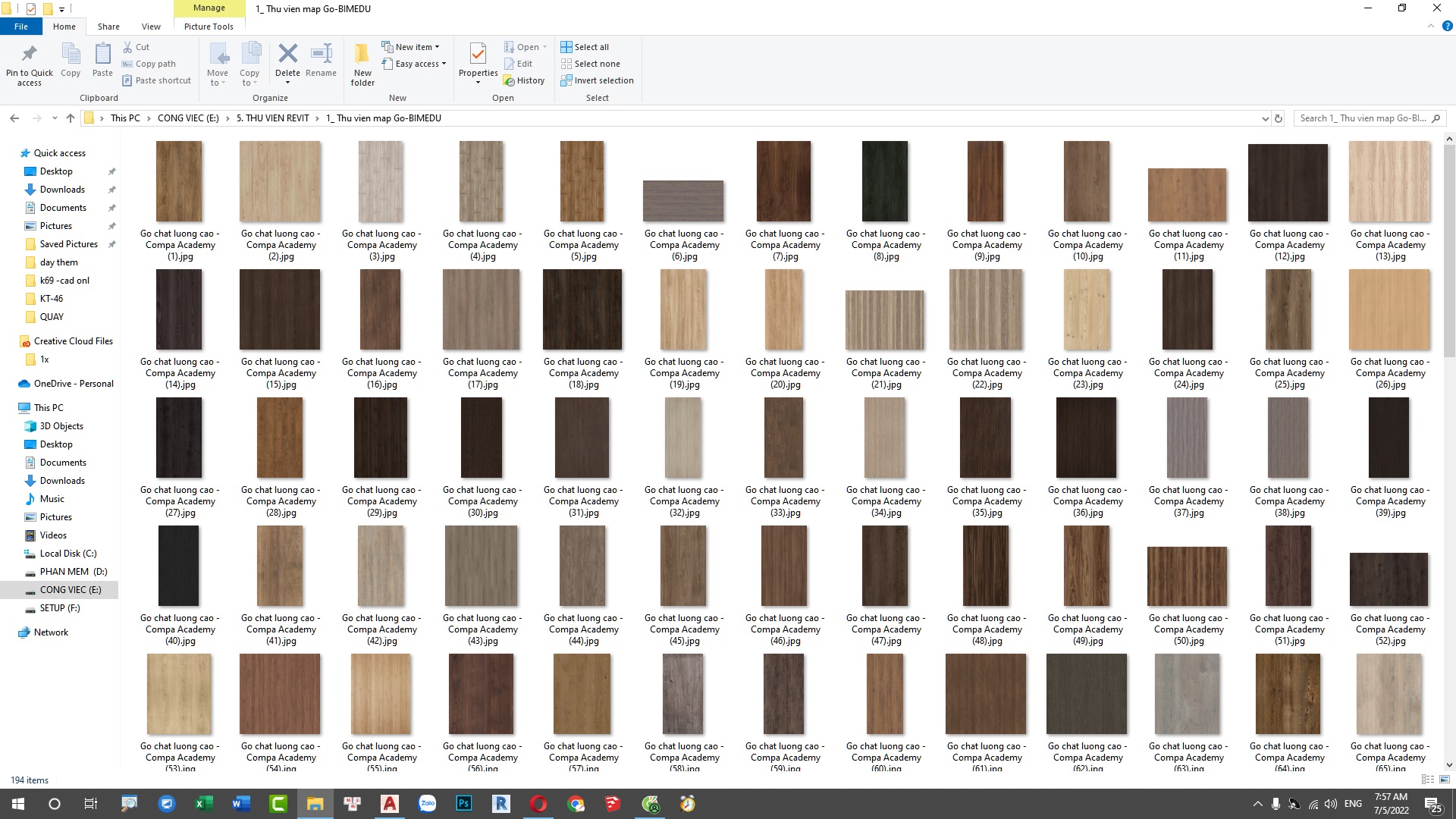Image resolution: width=1456 pixels, height=819 pixels.
Task: Launch Photoshop from the taskbar
Action: coord(463,803)
